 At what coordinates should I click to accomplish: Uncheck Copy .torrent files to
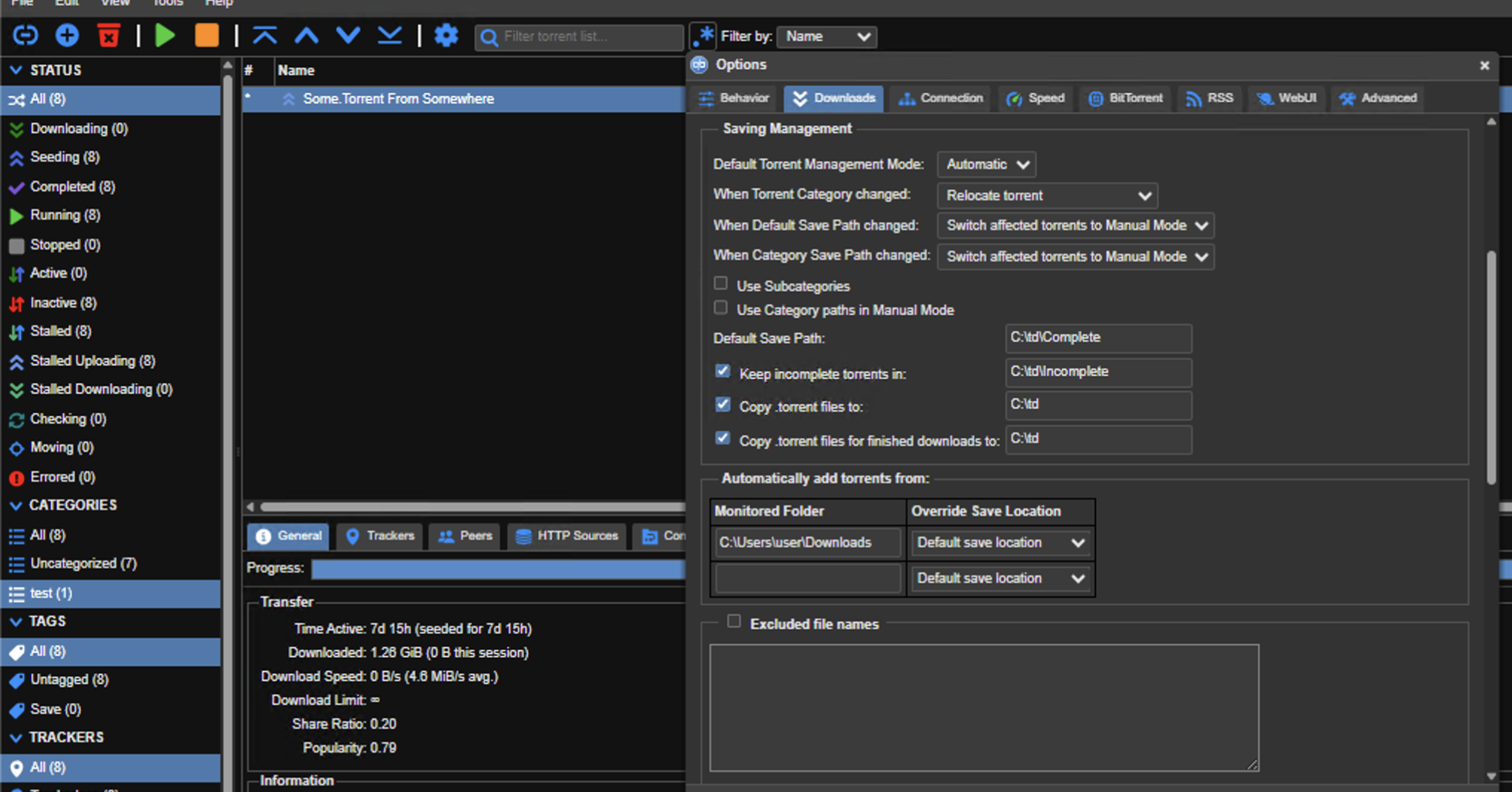pos(723,404)
